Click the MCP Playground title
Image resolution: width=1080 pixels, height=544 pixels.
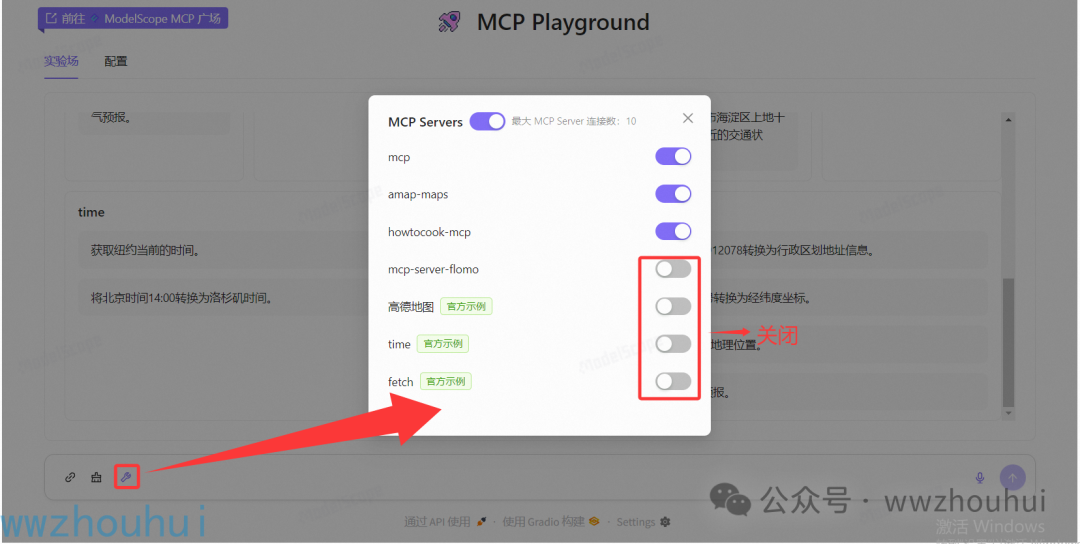click(x=563, y=22)
